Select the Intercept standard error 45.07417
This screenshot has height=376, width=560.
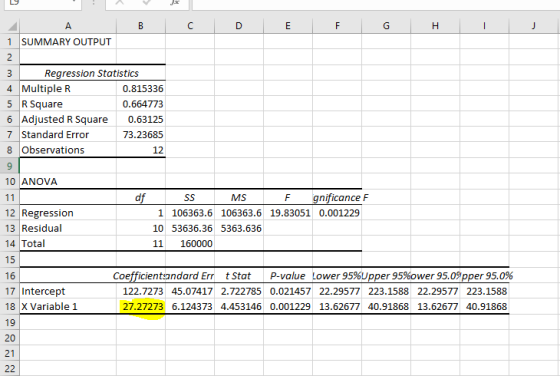[x=190, y=291]
